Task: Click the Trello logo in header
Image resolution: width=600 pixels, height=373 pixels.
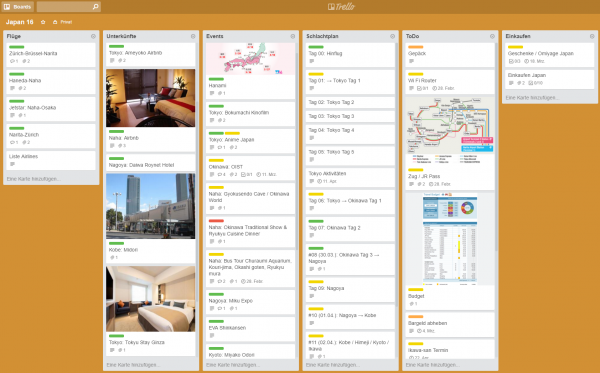Action: 341,7
